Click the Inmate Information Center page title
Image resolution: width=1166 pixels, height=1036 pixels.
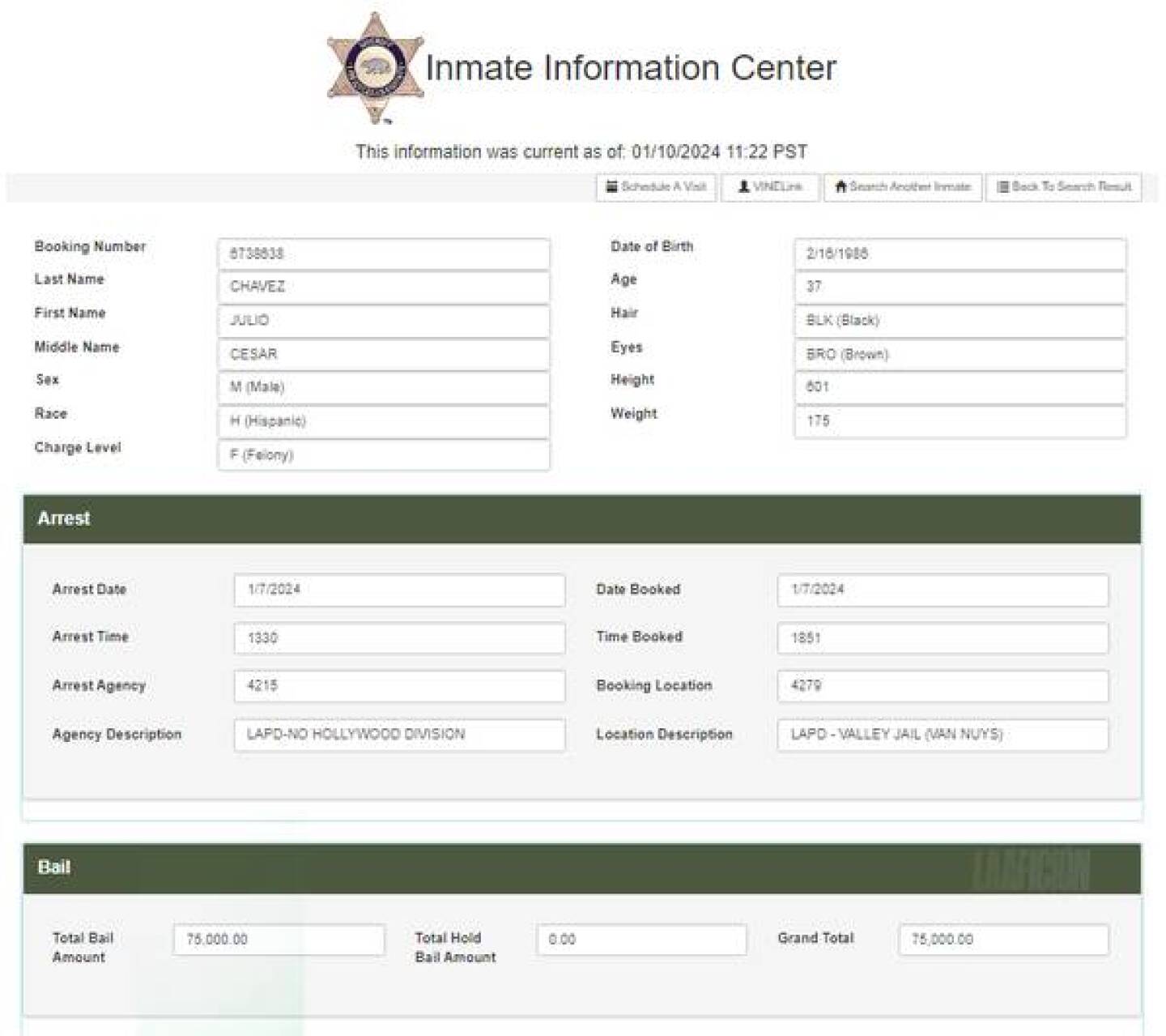[631, 68]
